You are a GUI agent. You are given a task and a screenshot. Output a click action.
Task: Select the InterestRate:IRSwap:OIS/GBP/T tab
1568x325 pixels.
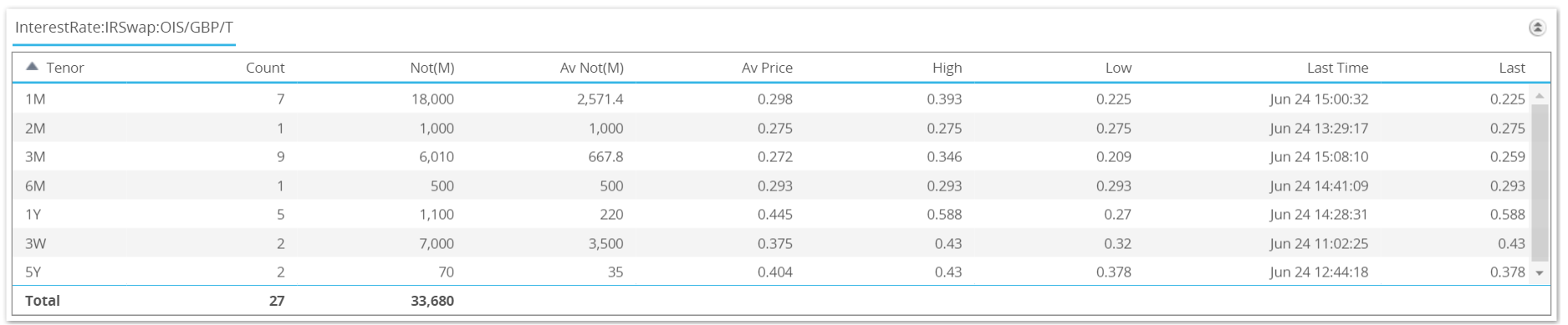[x=124, y=28]
